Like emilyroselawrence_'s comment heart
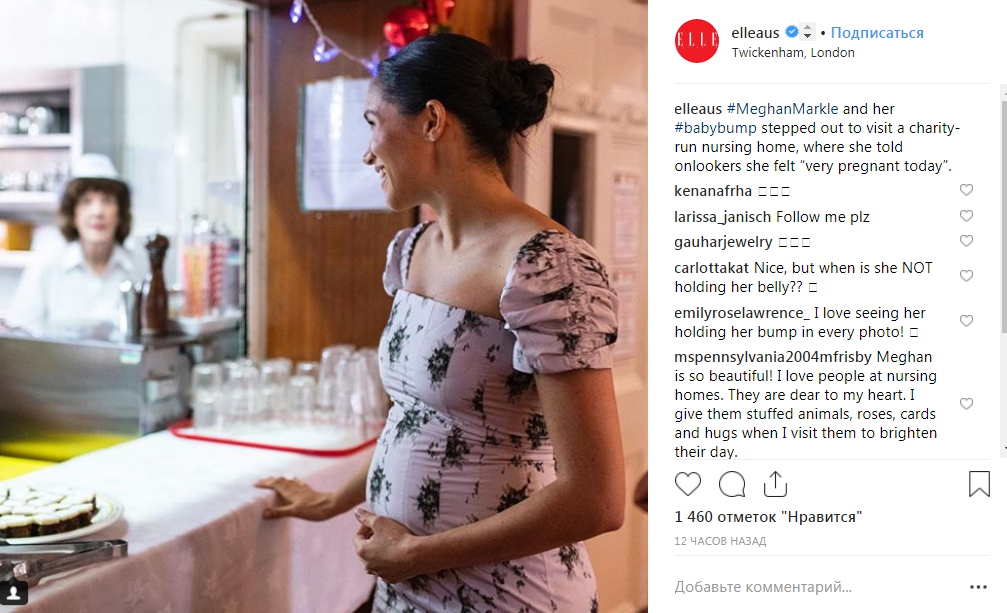This screenshot has width=1007, height=613. tap(966, 321)
